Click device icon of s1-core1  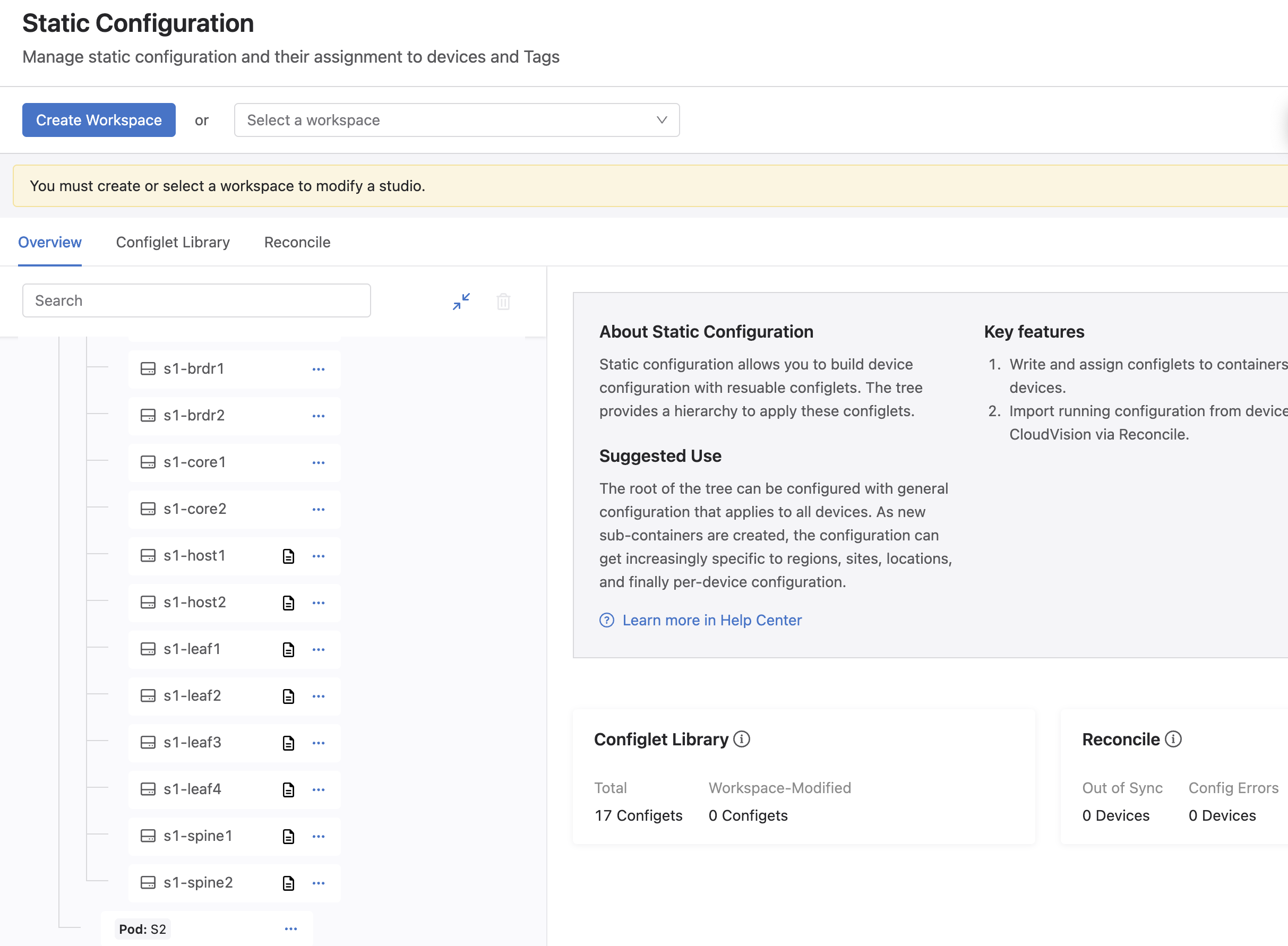pyautogui.click(x=148, y=462)
